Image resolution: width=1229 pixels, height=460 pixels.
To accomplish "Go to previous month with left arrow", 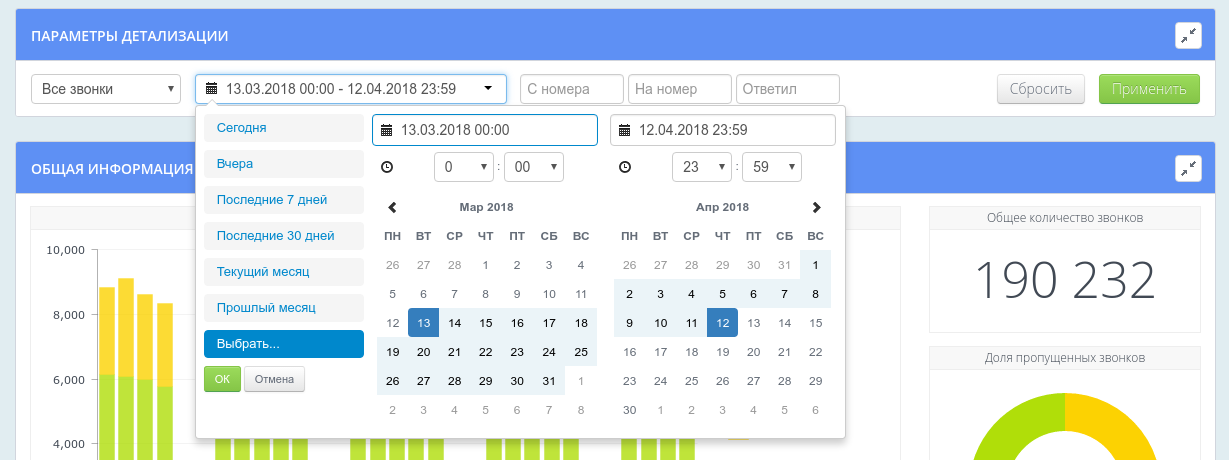I will tap(392, 207).
